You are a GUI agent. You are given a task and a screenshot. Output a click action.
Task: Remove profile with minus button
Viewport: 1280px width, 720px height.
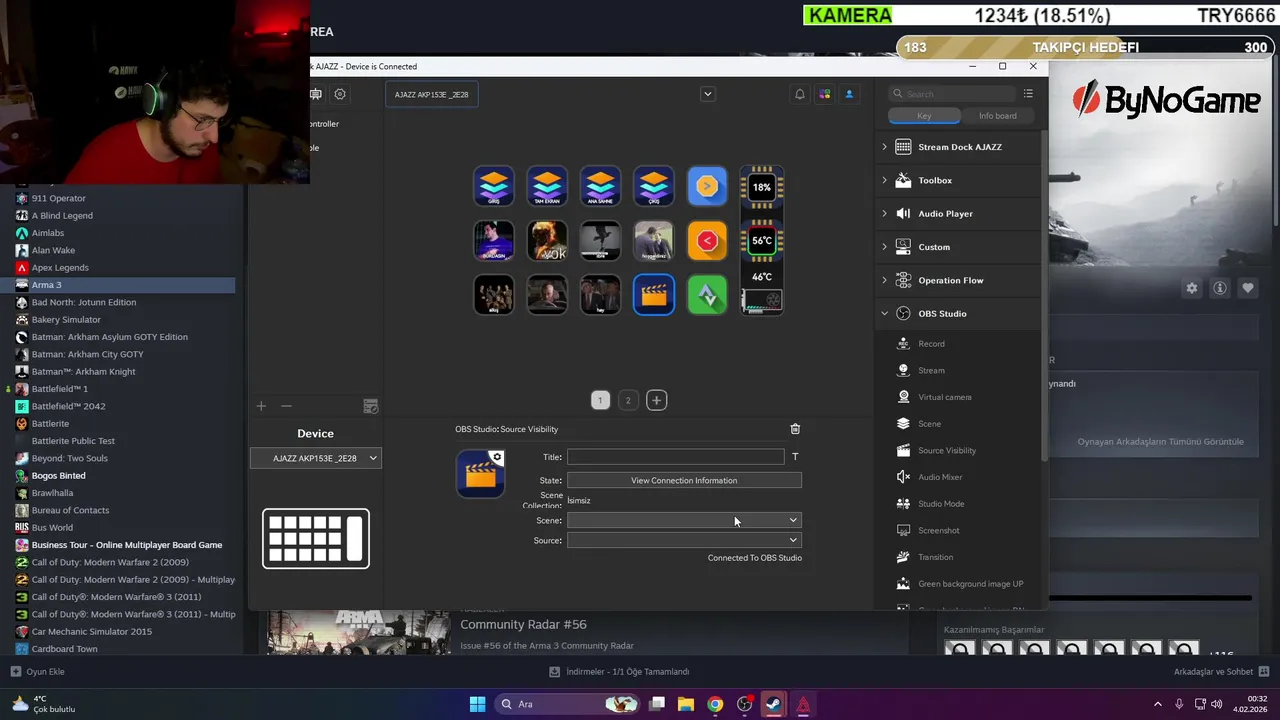click(x=286, y=406)
